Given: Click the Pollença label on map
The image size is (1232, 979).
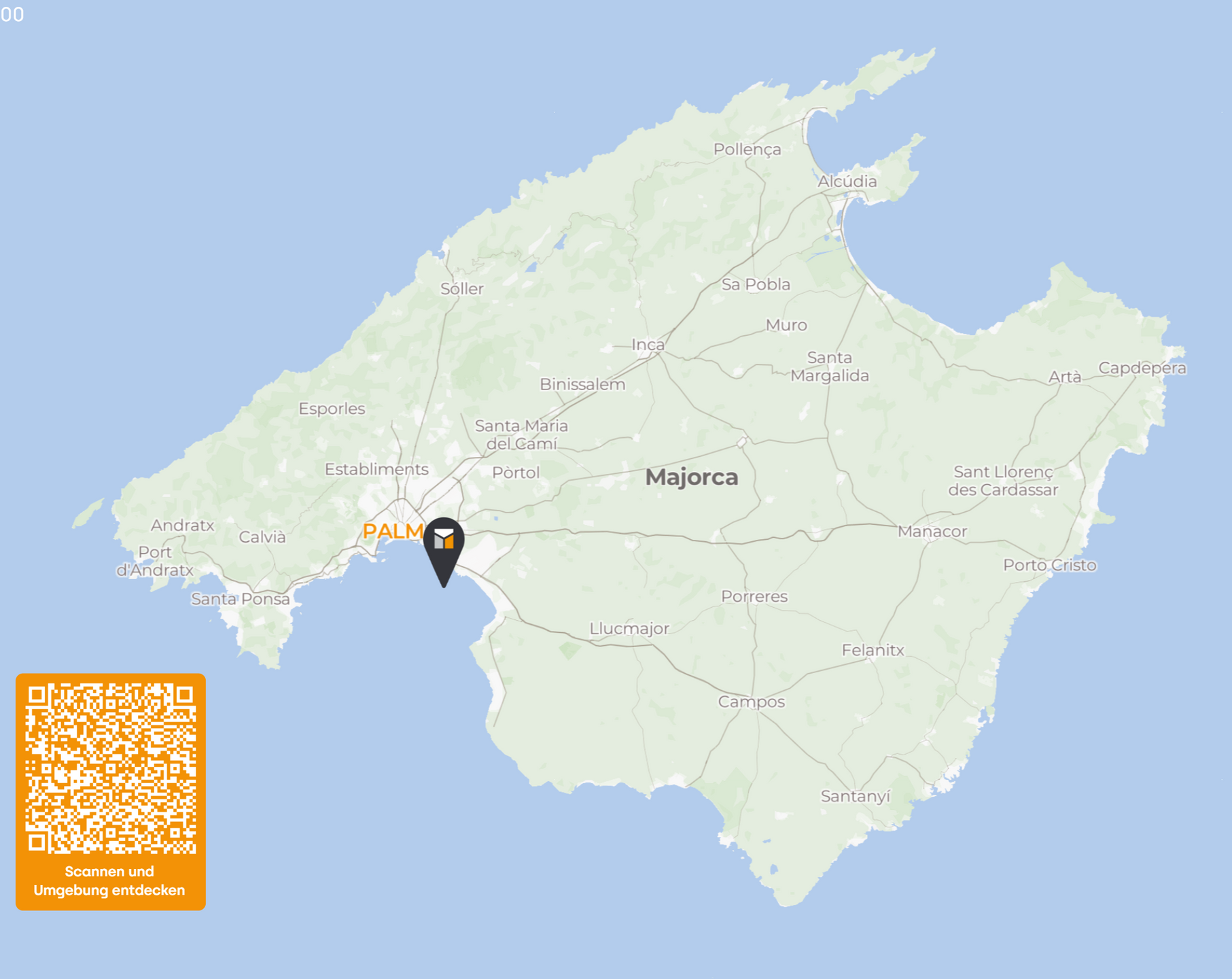Looking at the screenshot, I should (x=747, y=150).
